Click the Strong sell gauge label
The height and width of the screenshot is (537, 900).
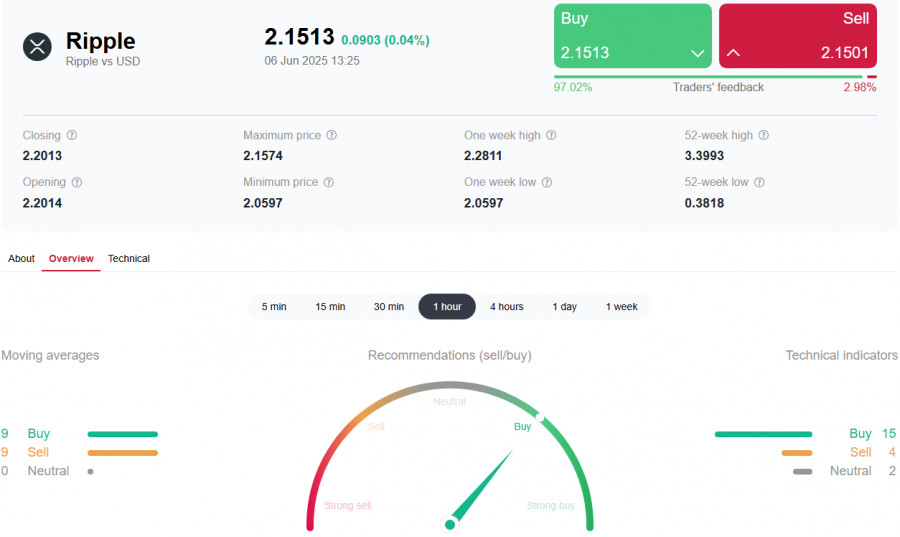pyautogui.click(x=348, y=506)
